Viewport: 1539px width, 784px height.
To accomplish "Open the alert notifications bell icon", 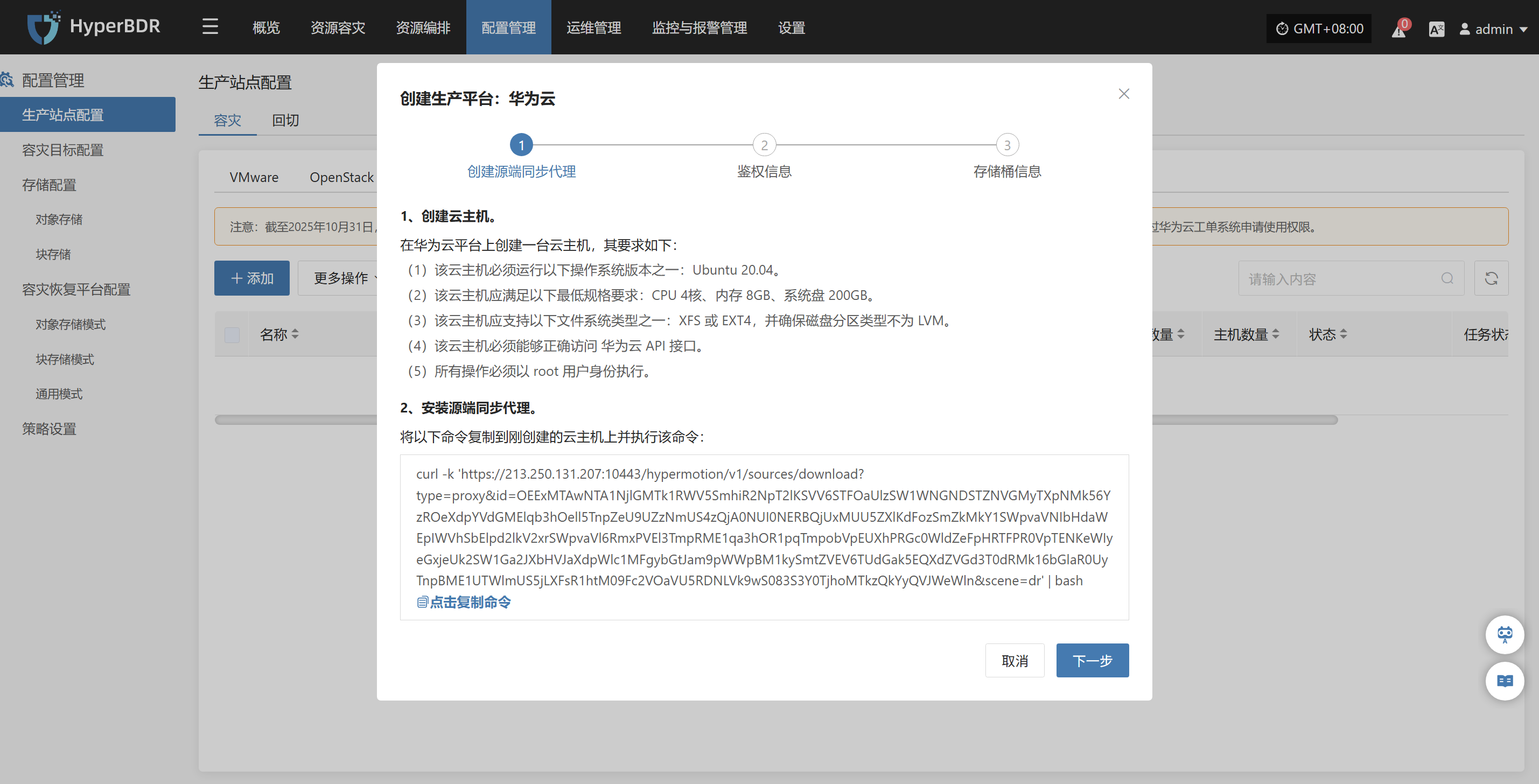I will tap(1398, 29).
